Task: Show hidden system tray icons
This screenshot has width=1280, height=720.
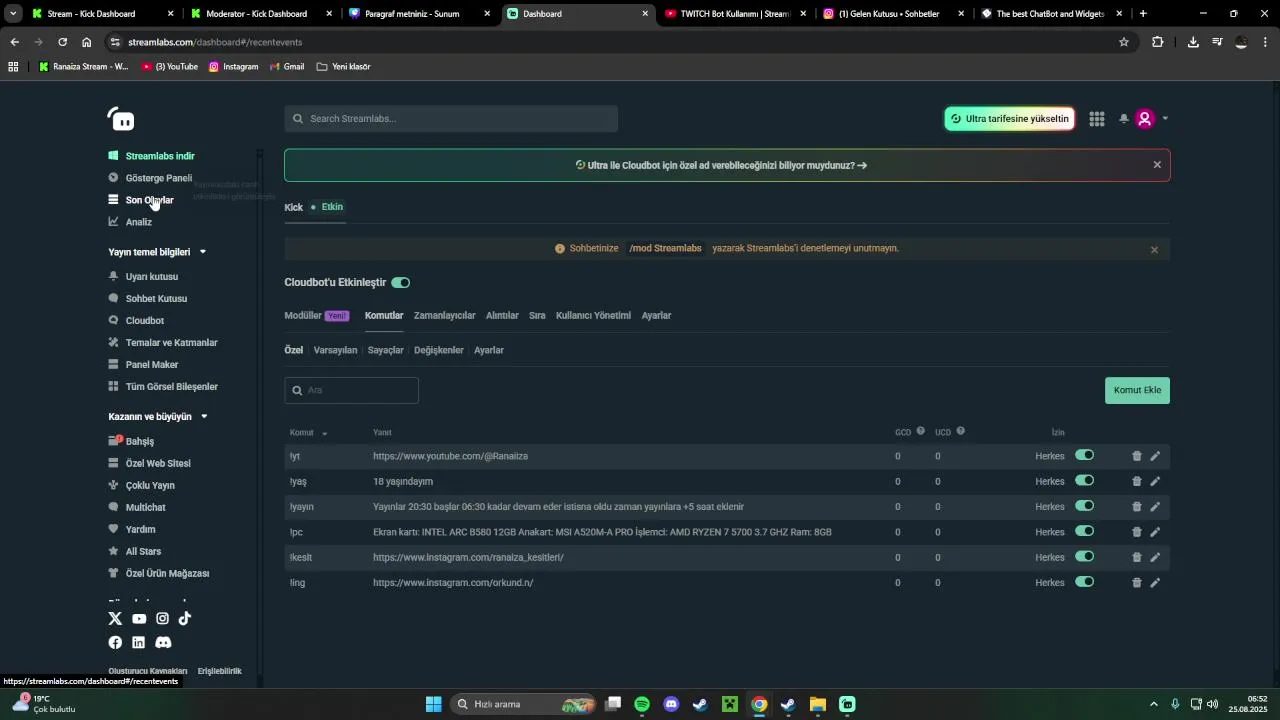Action: point(1153,704)
